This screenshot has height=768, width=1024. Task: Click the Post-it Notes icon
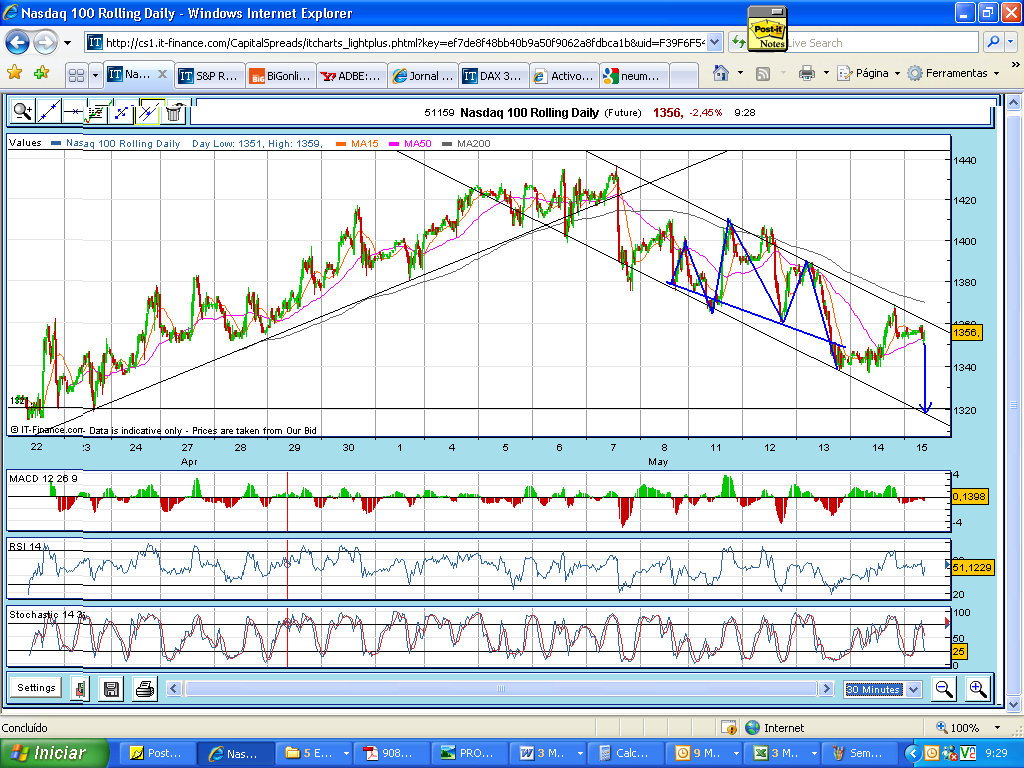coord(767,28)
